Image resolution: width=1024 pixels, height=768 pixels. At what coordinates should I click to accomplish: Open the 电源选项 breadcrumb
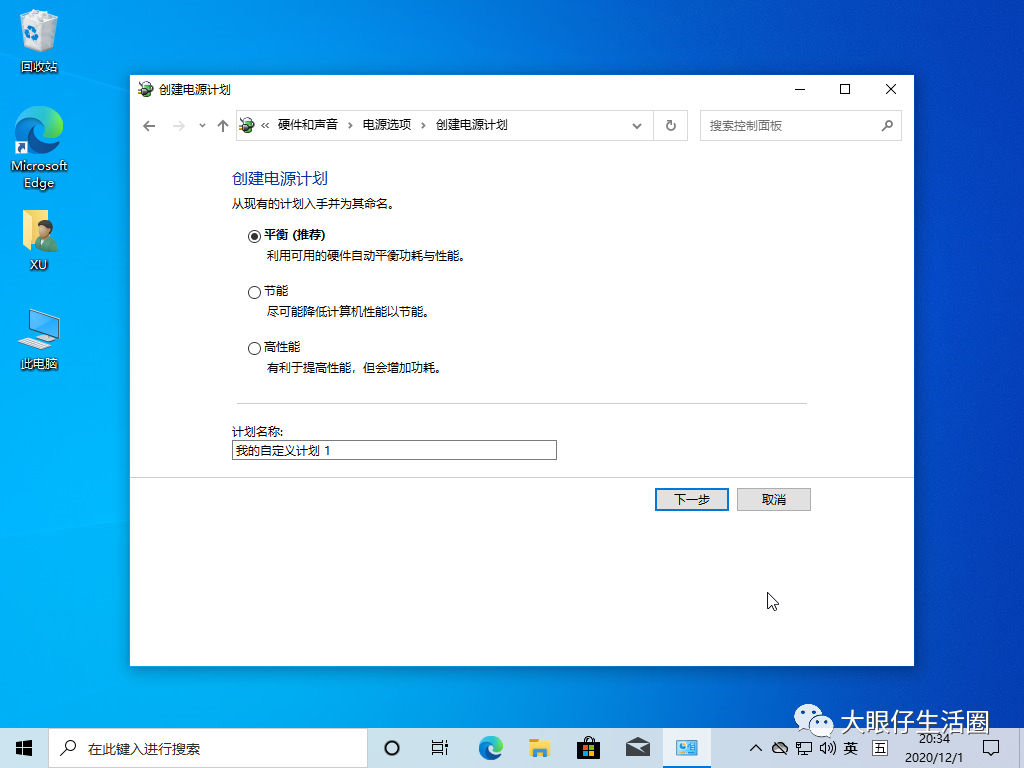point(387,125)
